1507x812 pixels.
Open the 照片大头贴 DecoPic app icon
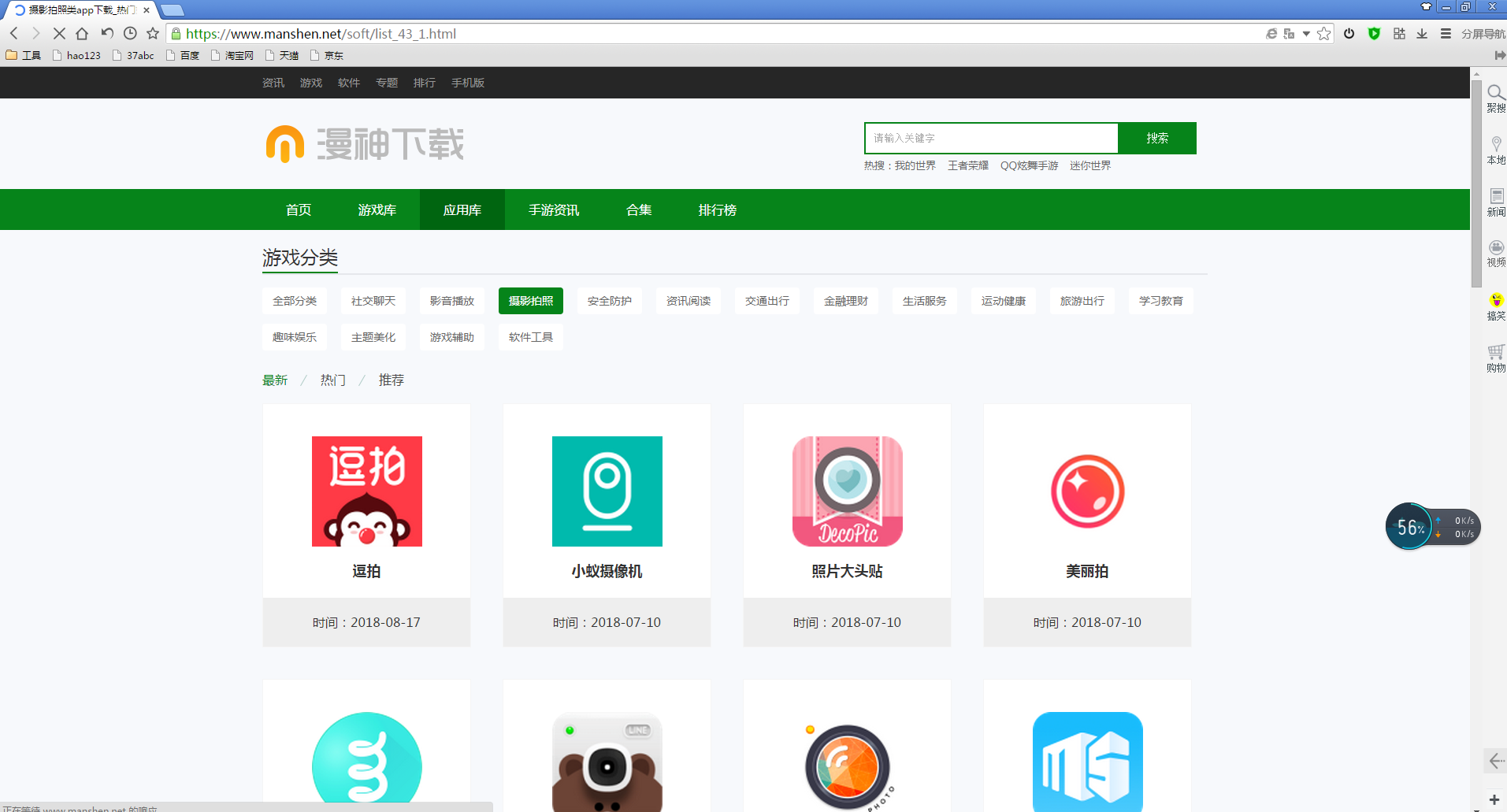click(848, 491)
